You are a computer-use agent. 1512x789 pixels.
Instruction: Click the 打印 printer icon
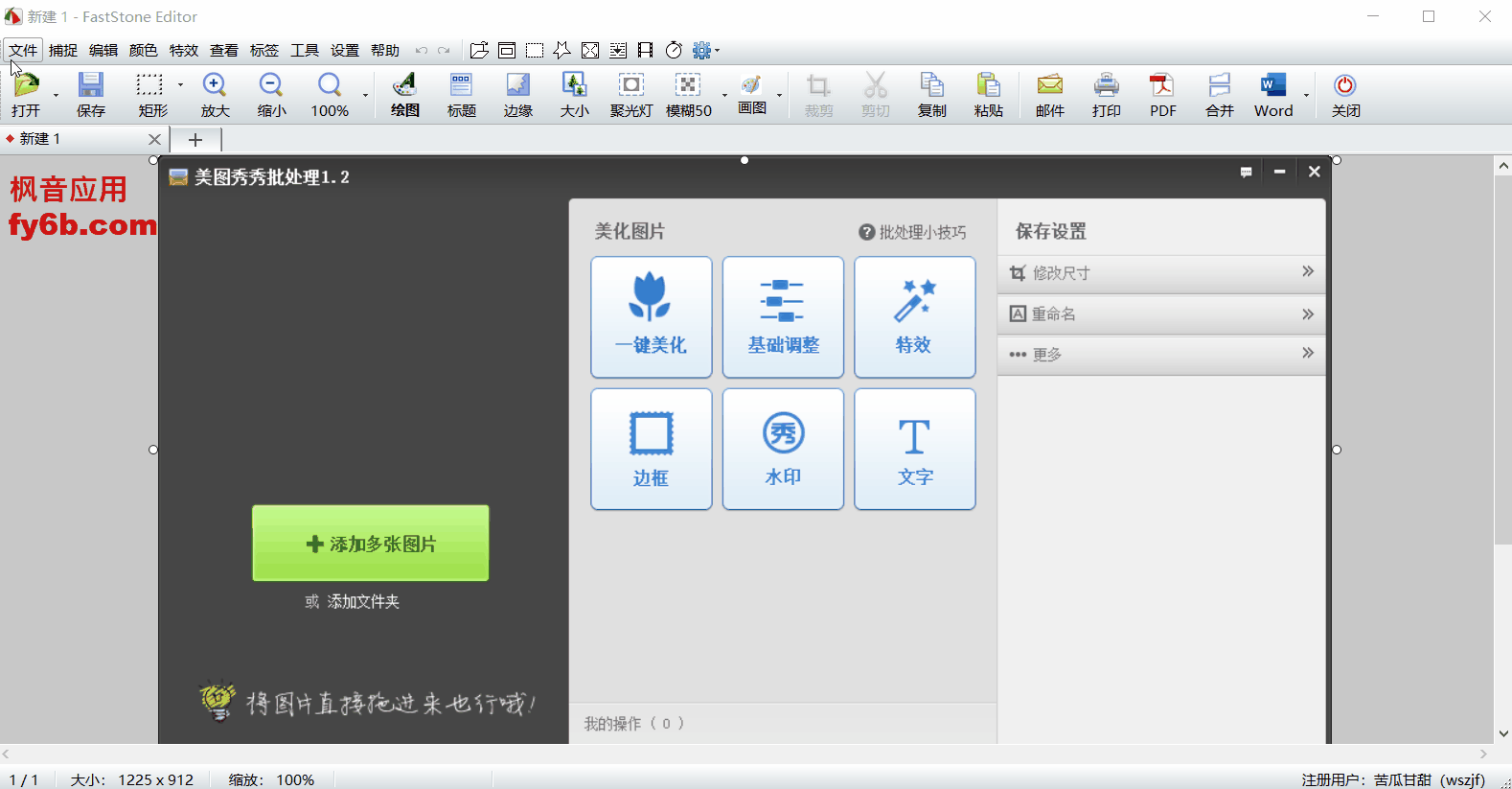tap(1107, 95)
